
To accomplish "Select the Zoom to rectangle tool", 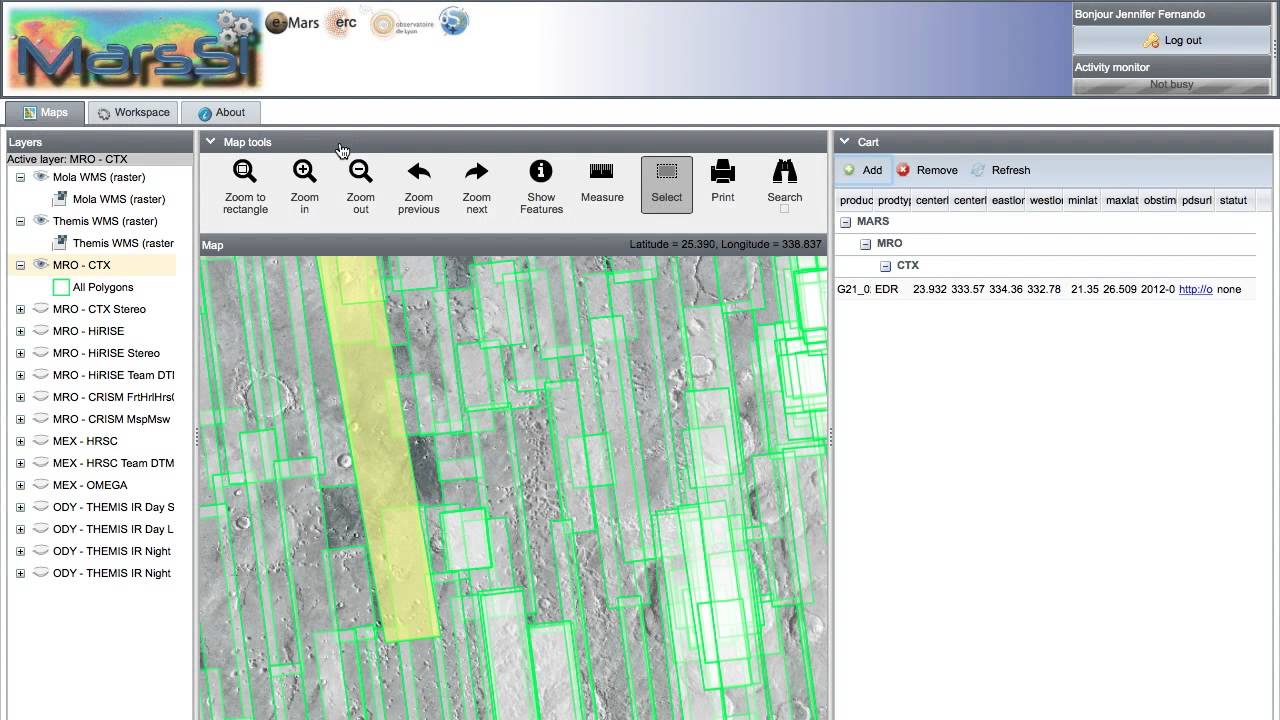I will [x=245, y=186].
